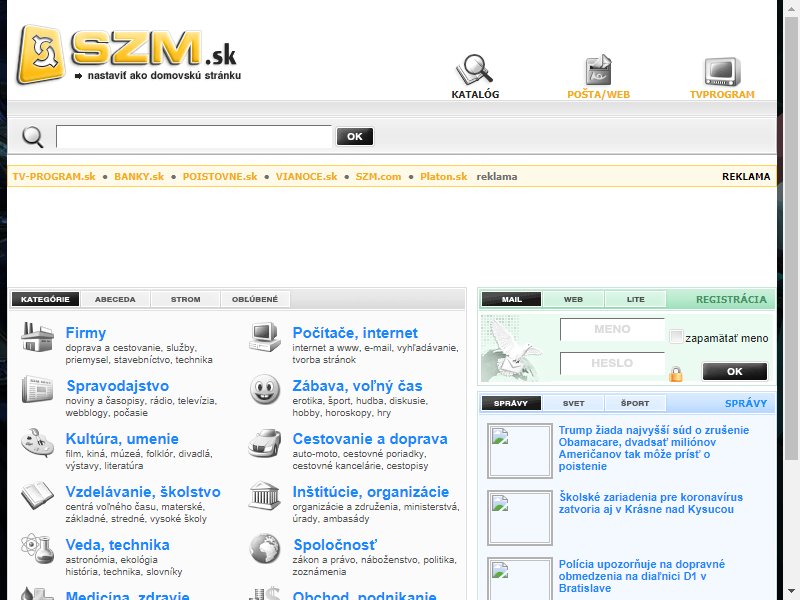Select the Lite login tab

coord(635,299)
